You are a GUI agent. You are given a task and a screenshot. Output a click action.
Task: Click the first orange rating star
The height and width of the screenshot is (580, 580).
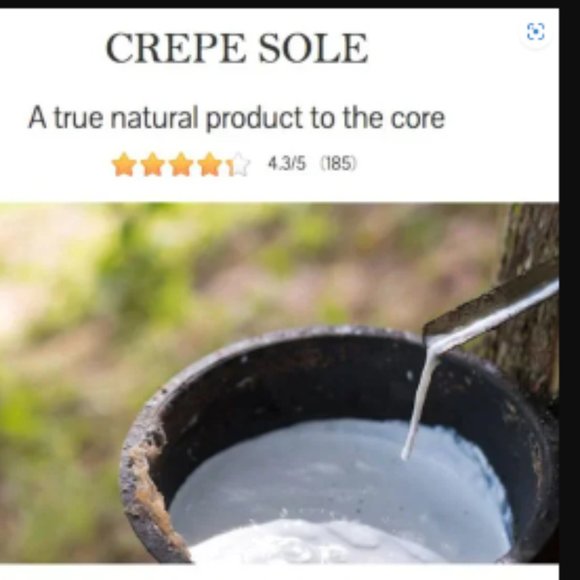tap(124, 164)
